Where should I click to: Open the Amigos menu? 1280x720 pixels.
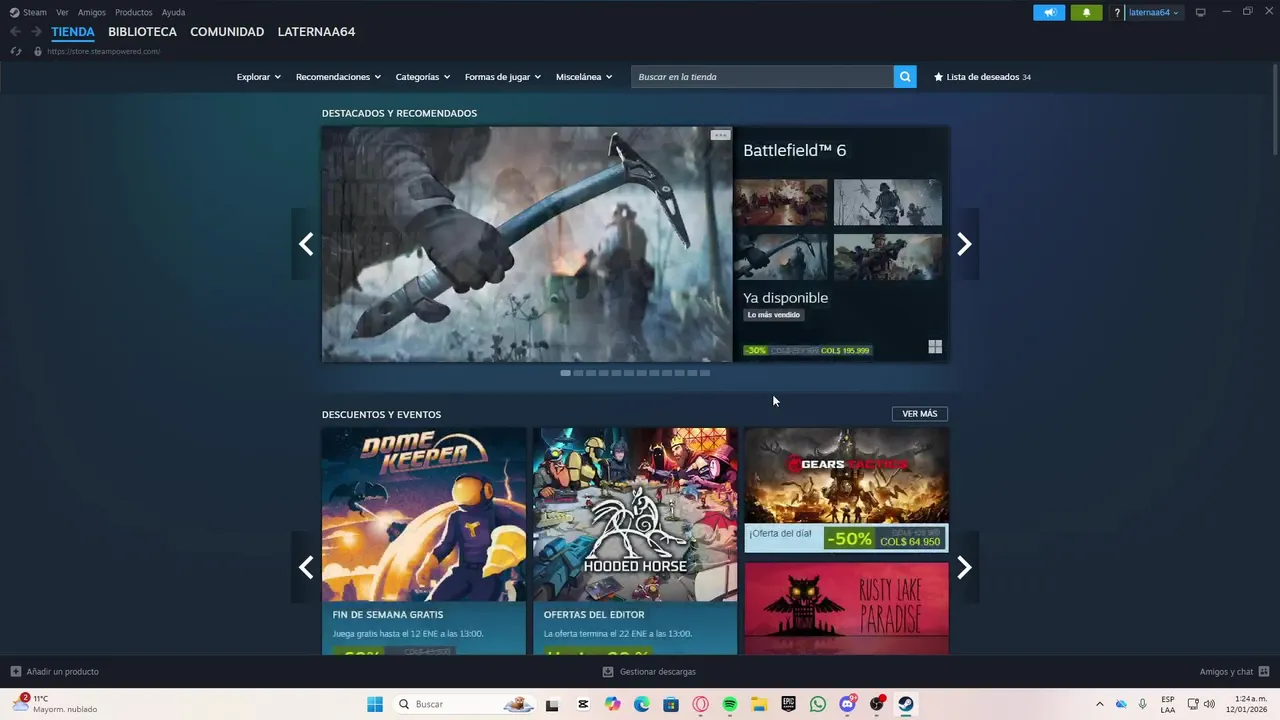91,12
